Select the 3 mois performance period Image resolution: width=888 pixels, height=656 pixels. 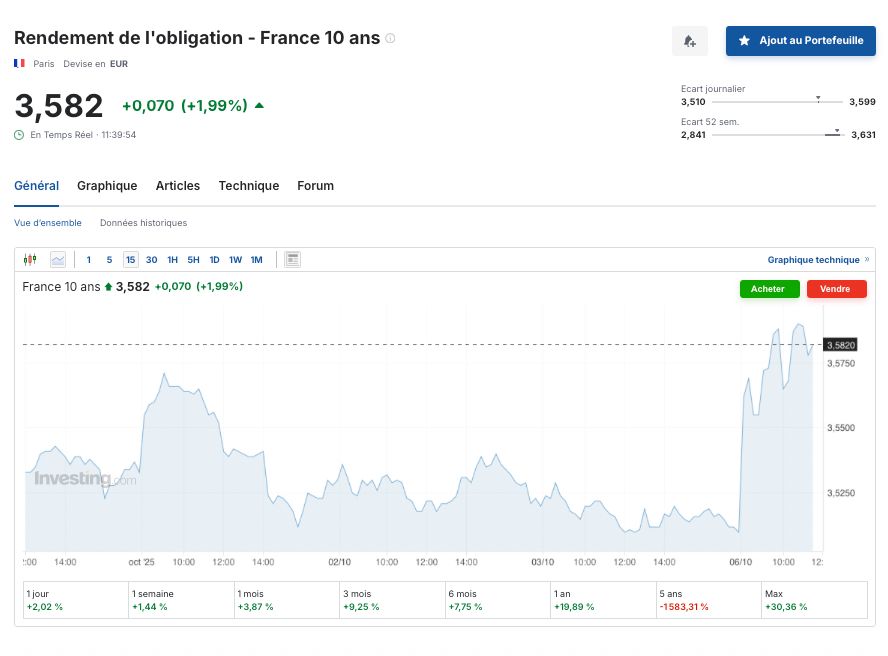click(392, 600)
